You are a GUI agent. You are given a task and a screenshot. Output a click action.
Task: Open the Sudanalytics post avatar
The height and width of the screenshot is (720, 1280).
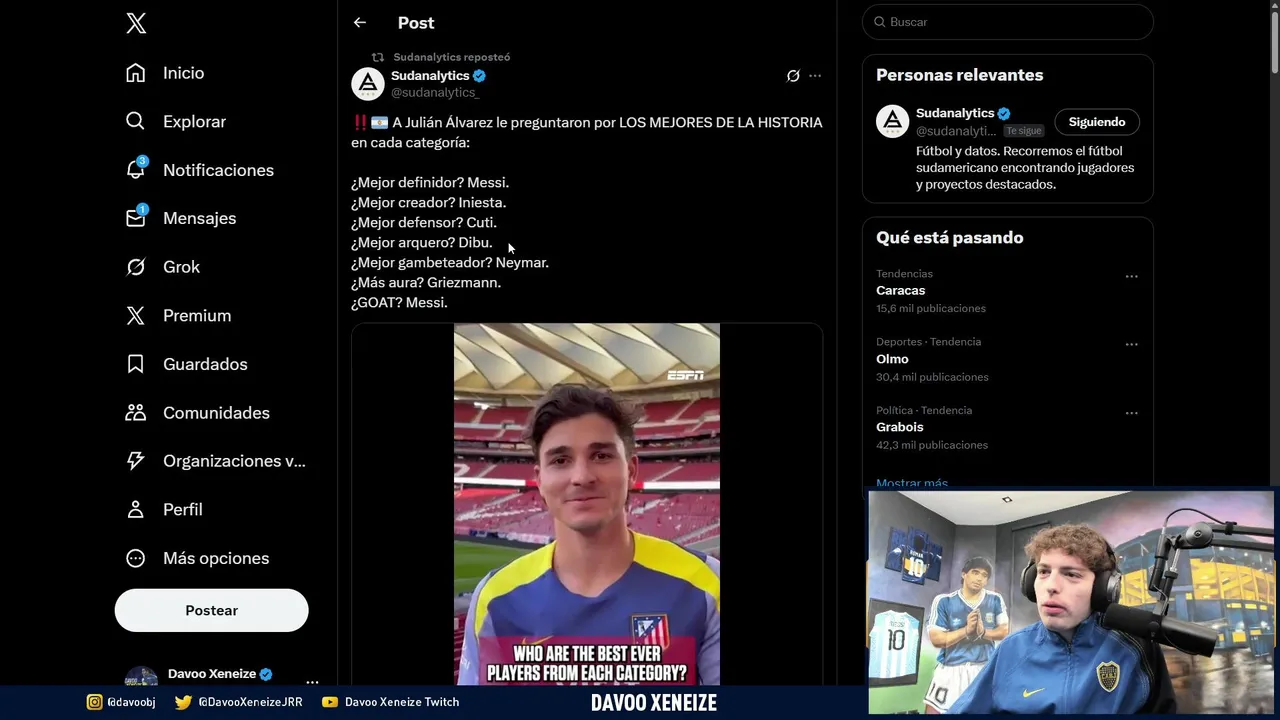tap(368, 83)
